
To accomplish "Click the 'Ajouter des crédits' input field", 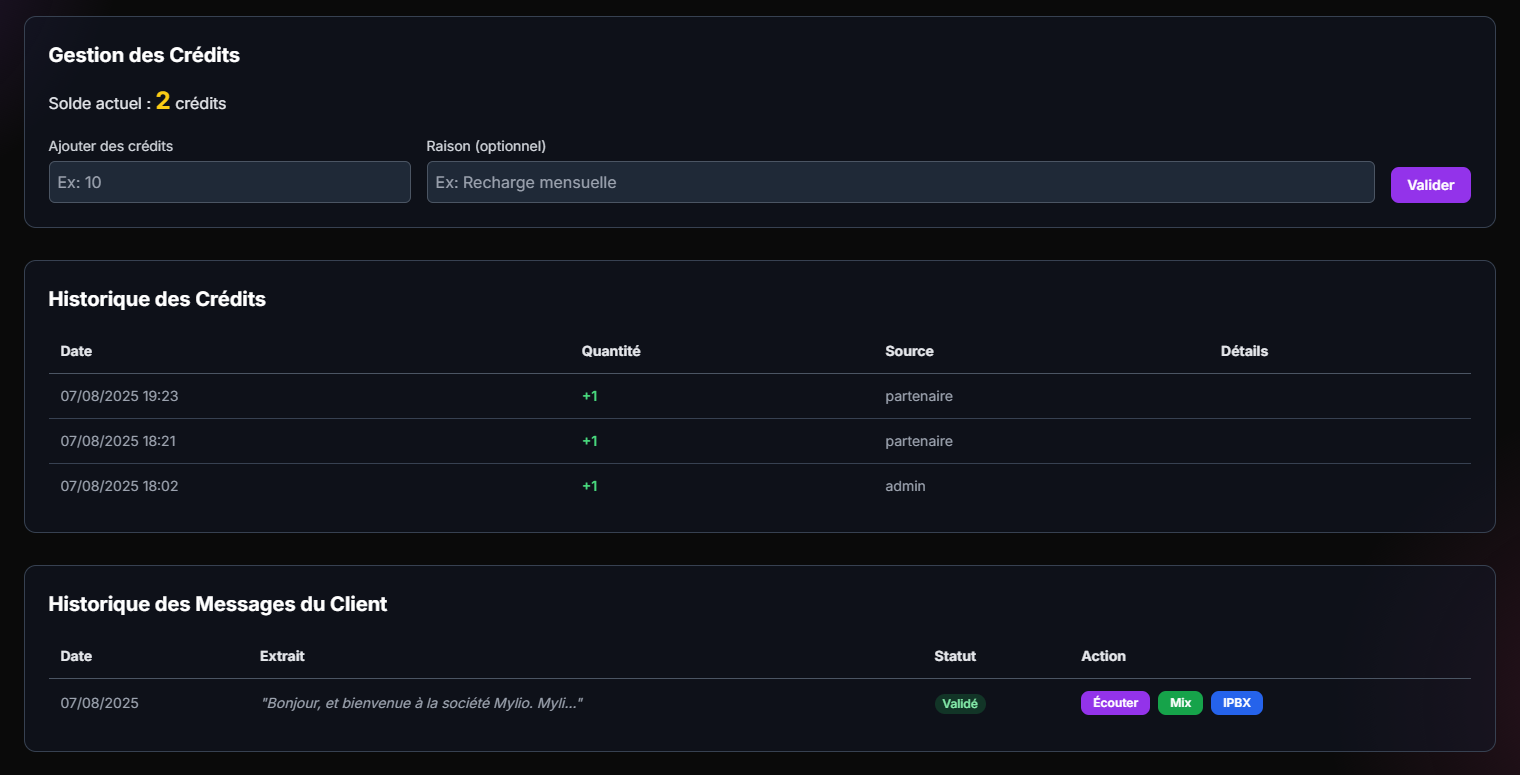I will click(x=229, y=182).
